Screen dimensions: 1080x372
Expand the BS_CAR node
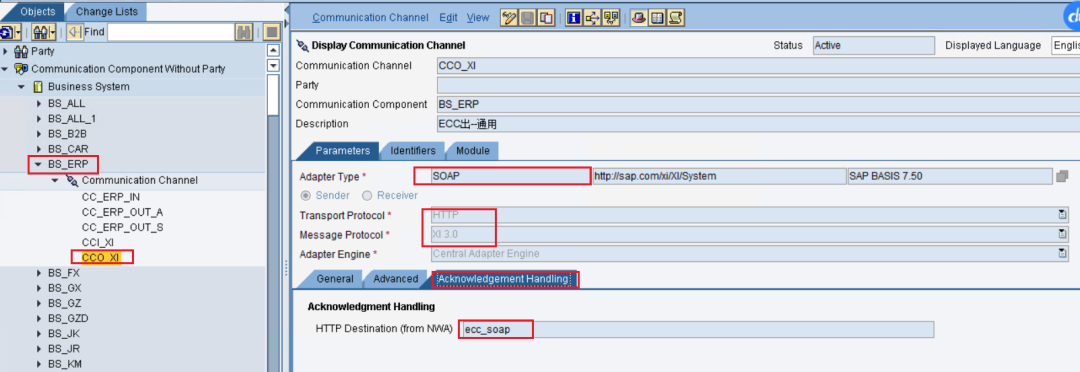tap(39, 149)
